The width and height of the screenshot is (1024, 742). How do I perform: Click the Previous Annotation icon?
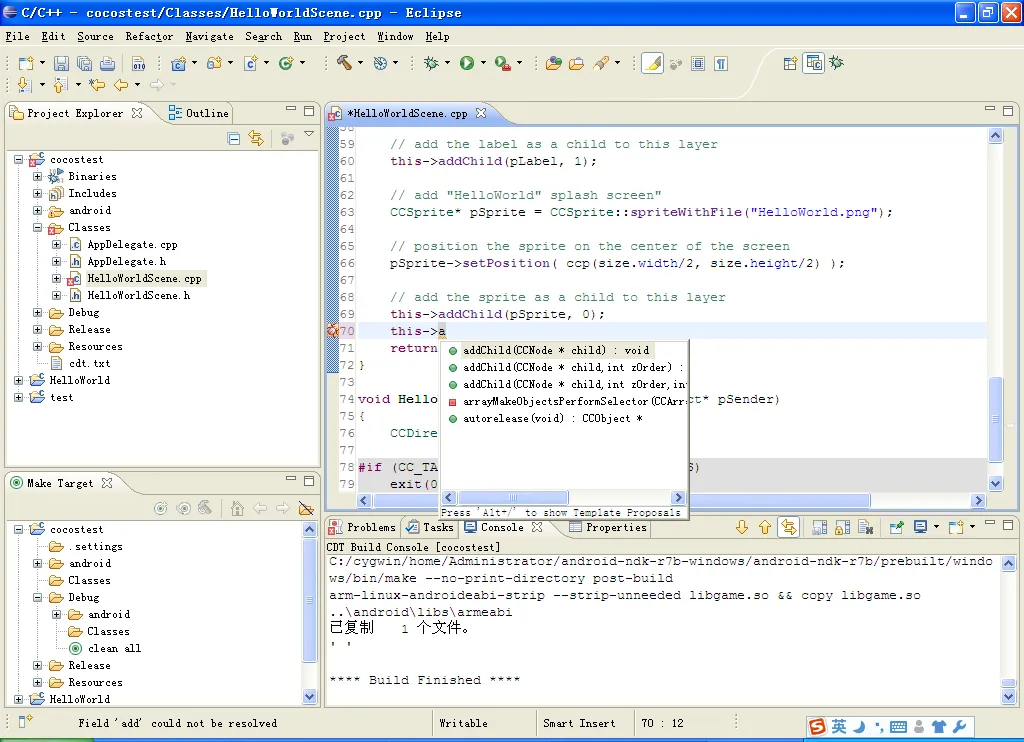point(60,84)
